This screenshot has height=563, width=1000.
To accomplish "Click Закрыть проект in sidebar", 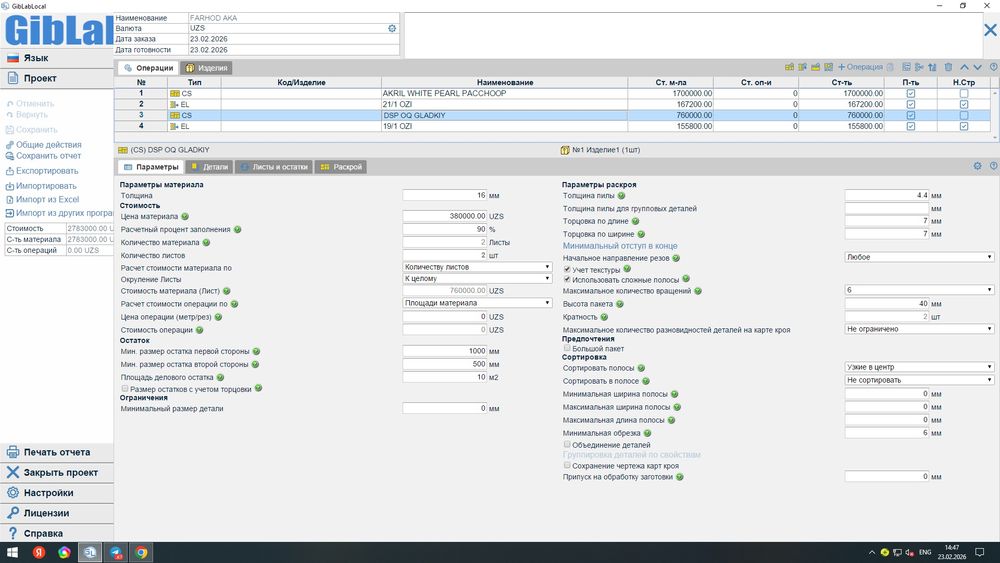I will click(x=57, y=472).
